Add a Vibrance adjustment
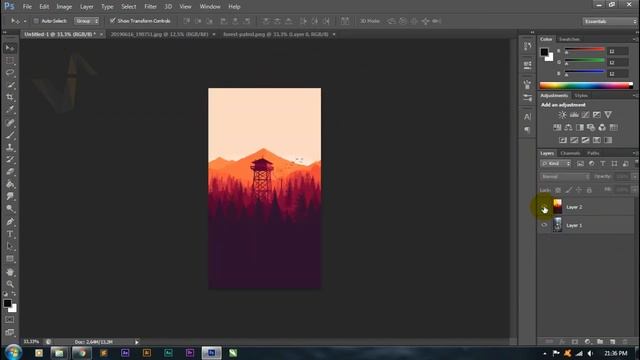Screen dimensions: 640x360 (x=608, y=115)
